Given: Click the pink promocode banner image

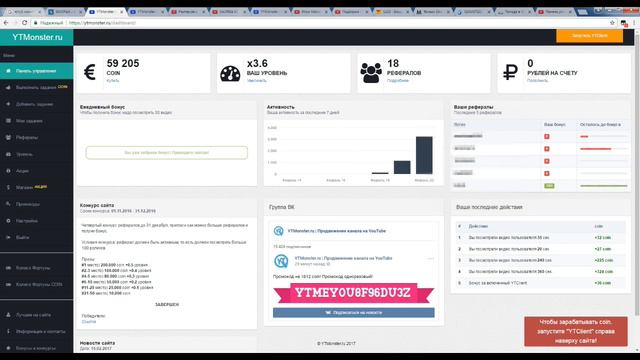Looking at the screenshot, I should [353, 293].
